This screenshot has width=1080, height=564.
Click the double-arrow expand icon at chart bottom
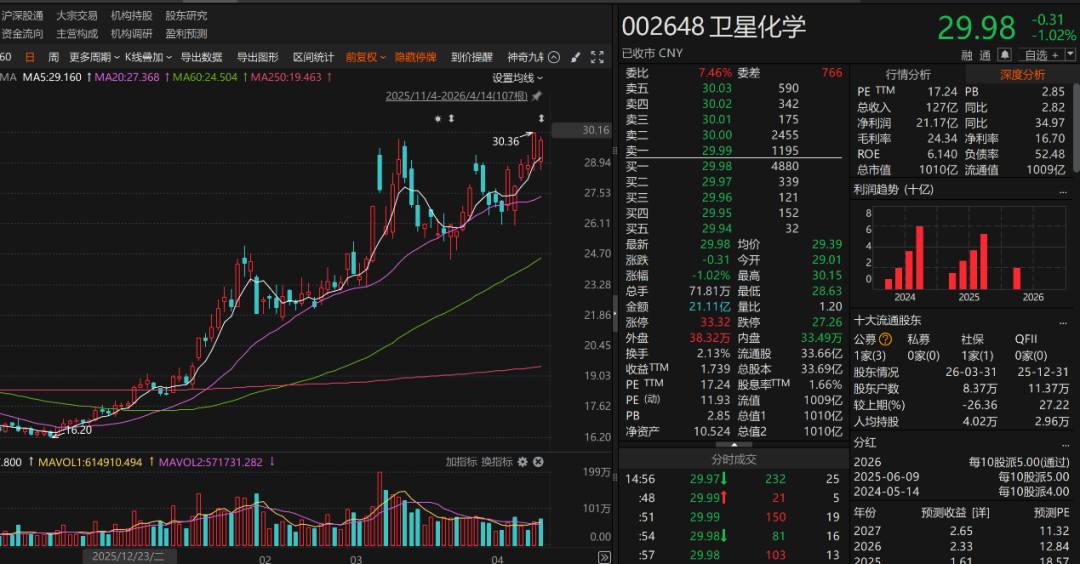(604, 557)
